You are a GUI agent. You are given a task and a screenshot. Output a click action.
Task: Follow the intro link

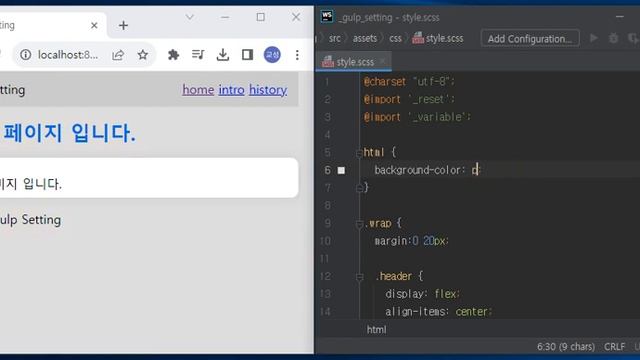pos(231,90)
